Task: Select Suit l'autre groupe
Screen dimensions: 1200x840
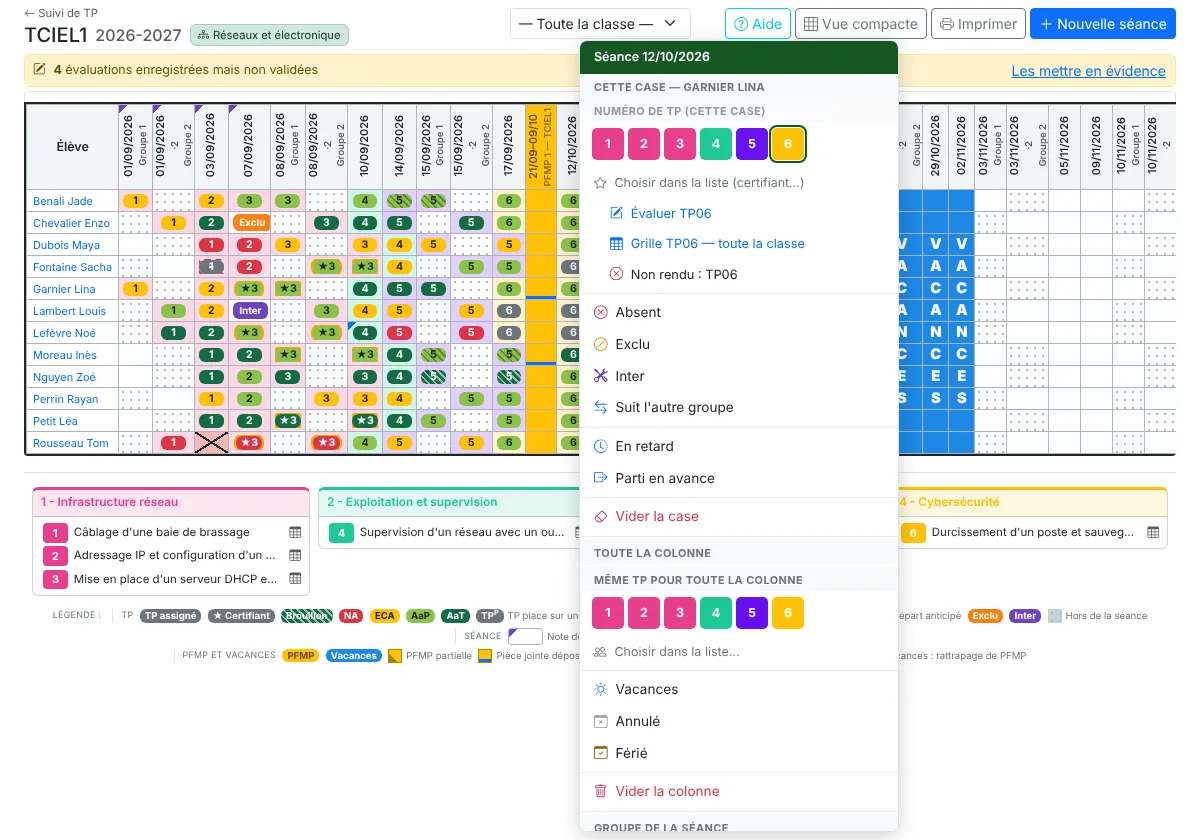Action: coord(739,407)
